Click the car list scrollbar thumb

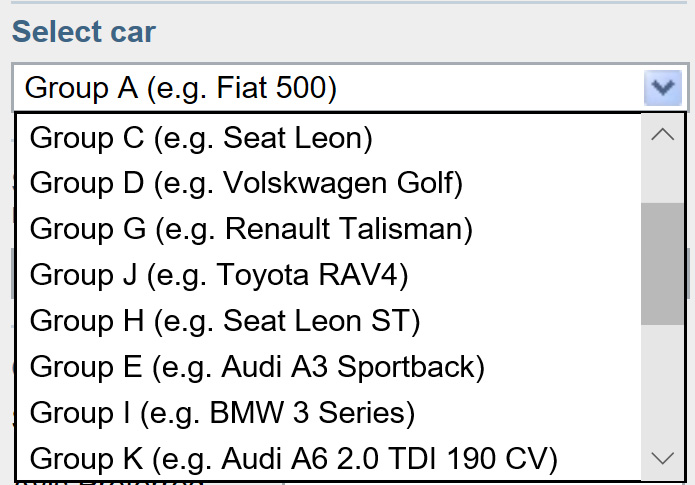pos(662,264)
